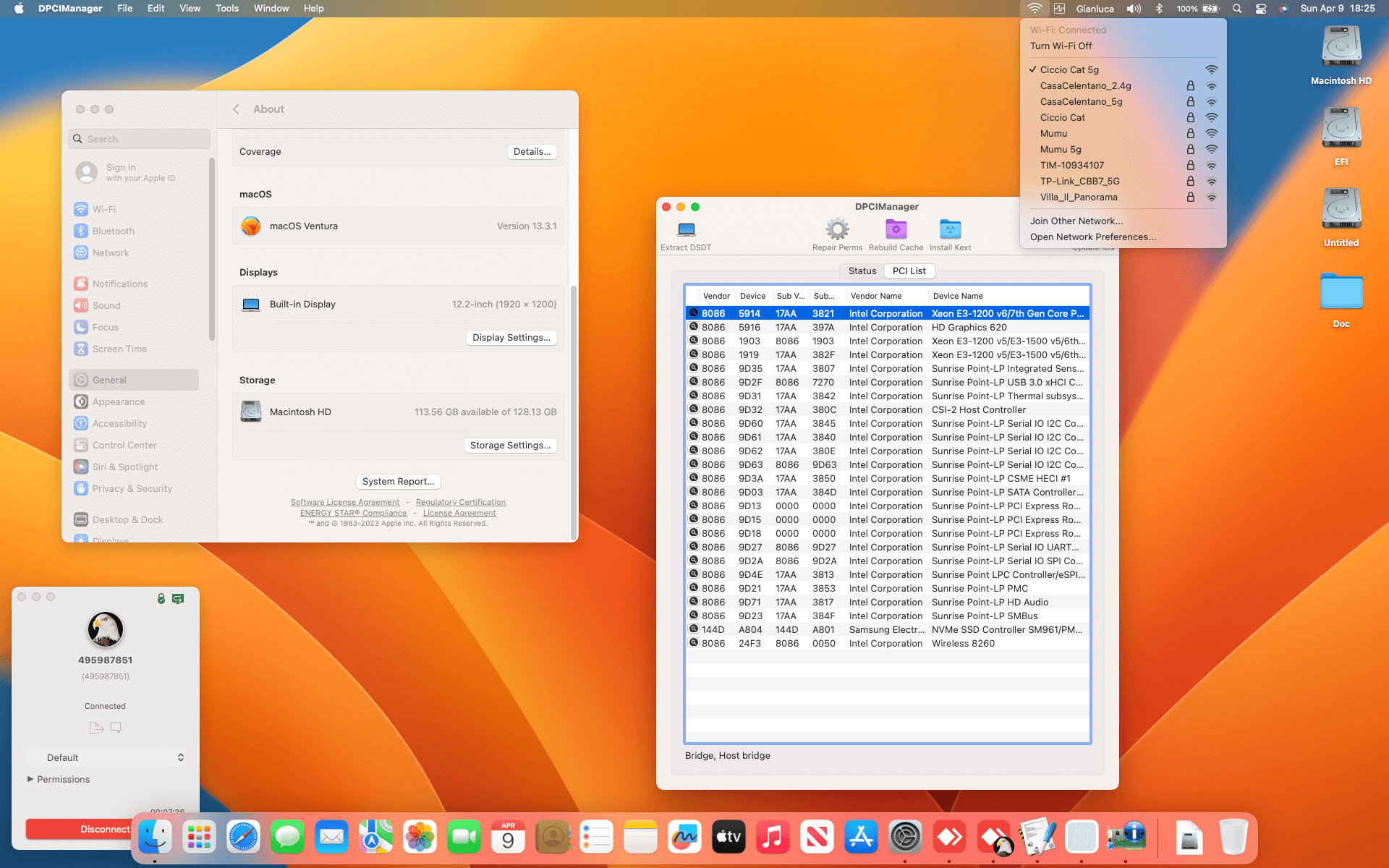The image size is (1389, 868).
Task: Click the Rebuild Cache toolbar icon
Action: [x=896, y=231]
